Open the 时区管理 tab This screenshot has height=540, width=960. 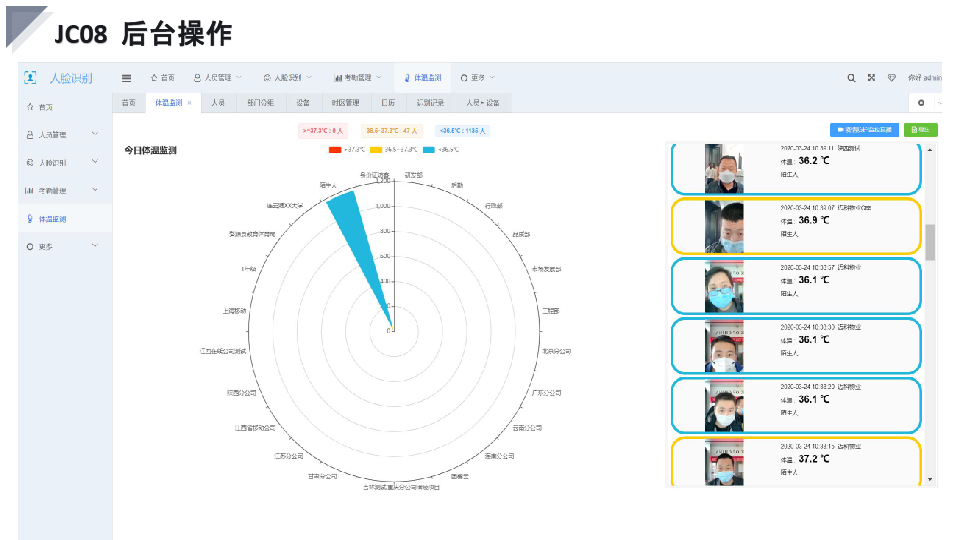345,103
